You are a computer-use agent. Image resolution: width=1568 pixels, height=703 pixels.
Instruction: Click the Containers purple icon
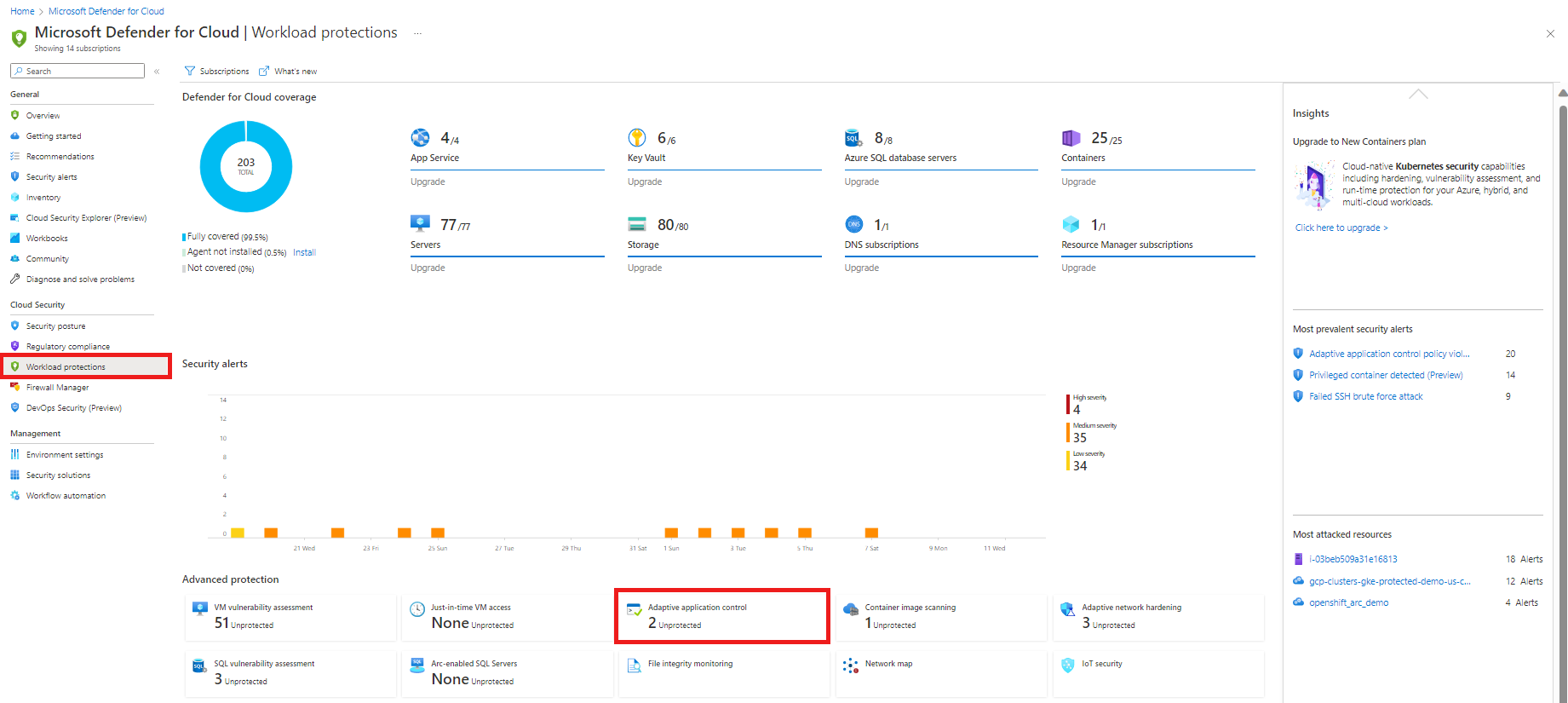[1071, 138]
